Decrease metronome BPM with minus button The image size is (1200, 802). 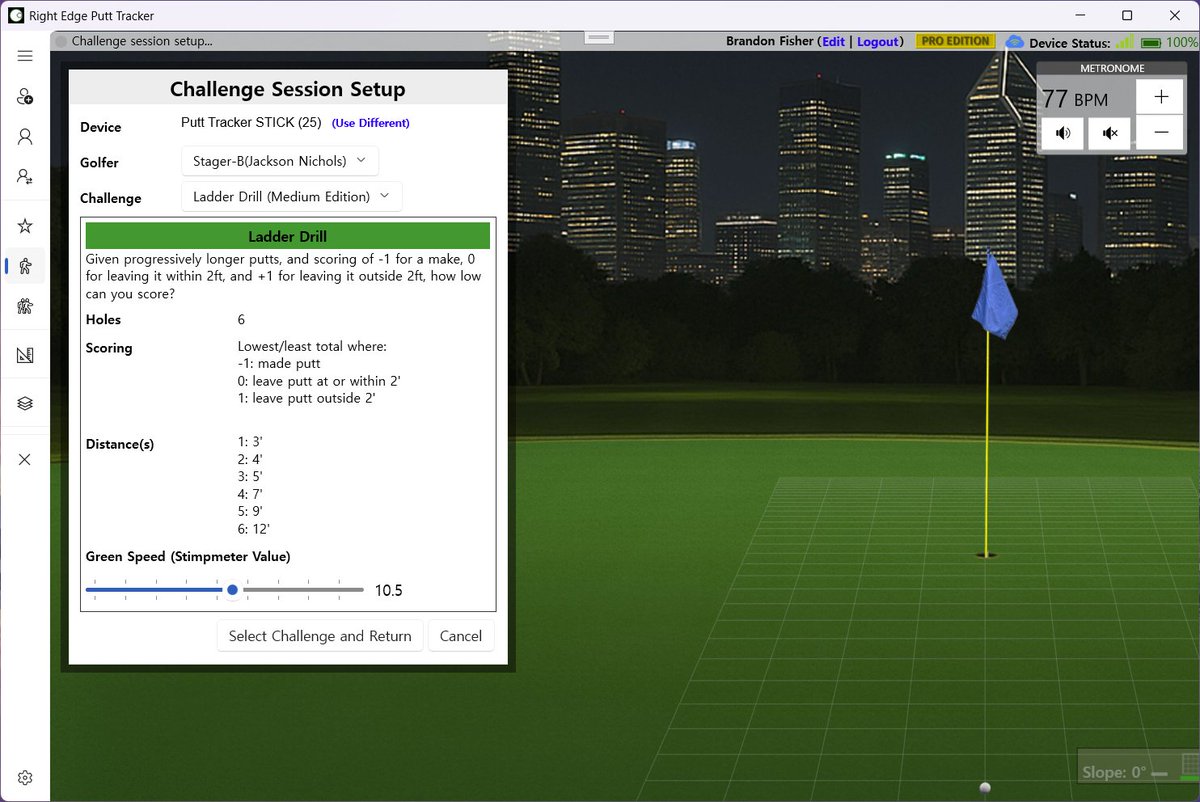pos(1160,132)
